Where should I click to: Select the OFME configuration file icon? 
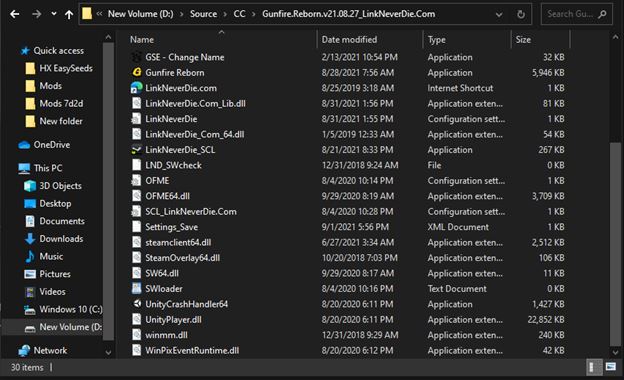[x=136, y=181]
